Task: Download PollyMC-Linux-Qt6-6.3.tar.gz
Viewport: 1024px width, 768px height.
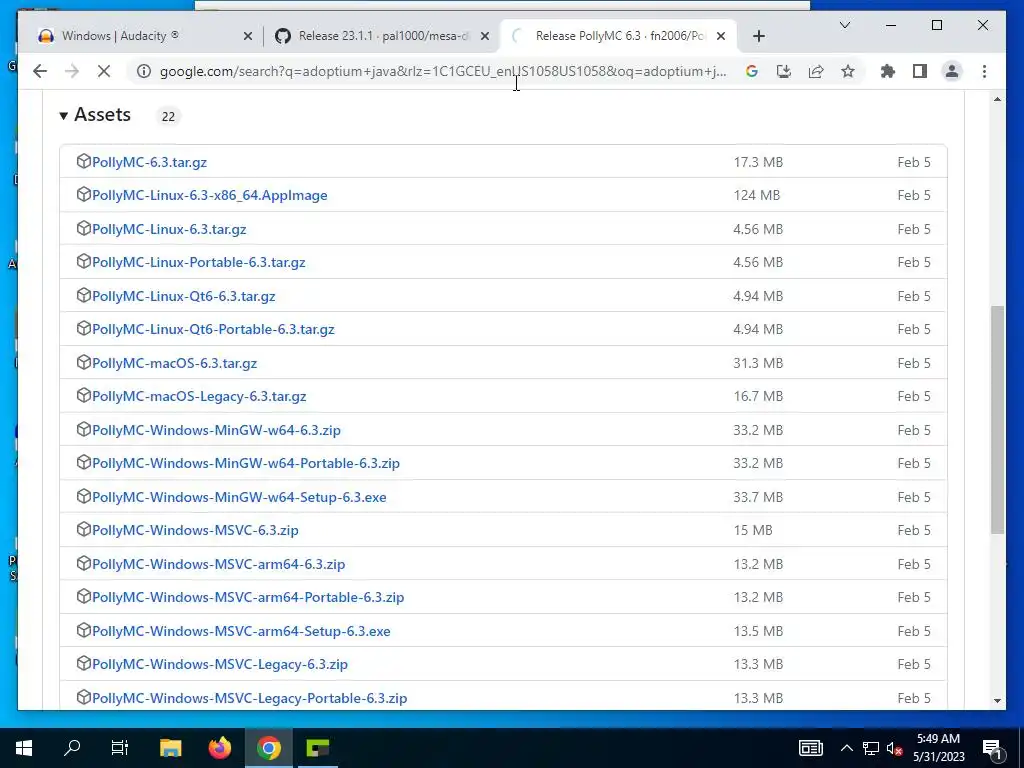Action: click(184, 296)
